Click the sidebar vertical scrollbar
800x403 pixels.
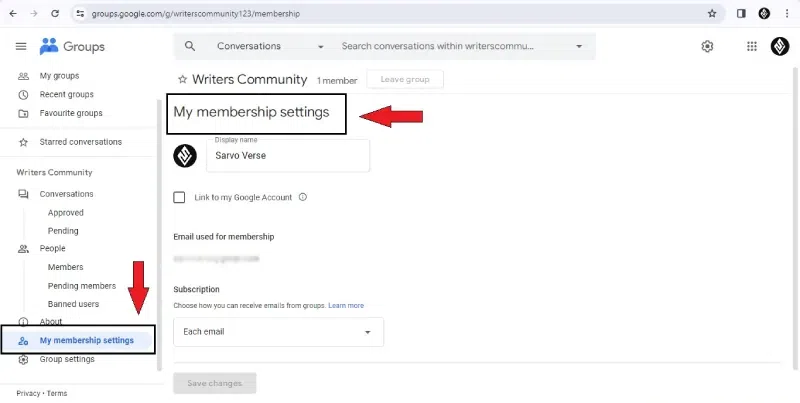click(159, 235)
